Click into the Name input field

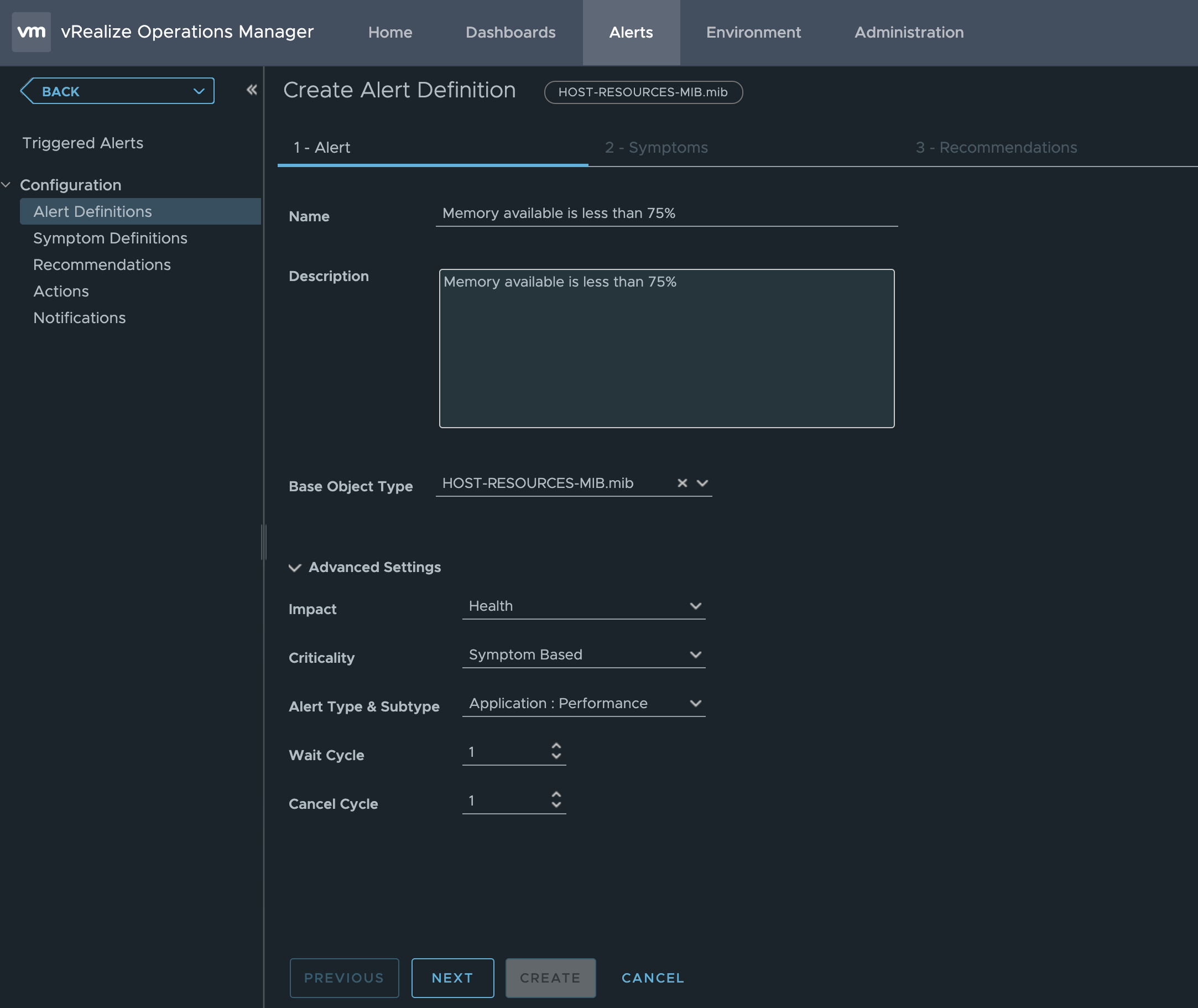pyautogui.click(x=666, y=214)
